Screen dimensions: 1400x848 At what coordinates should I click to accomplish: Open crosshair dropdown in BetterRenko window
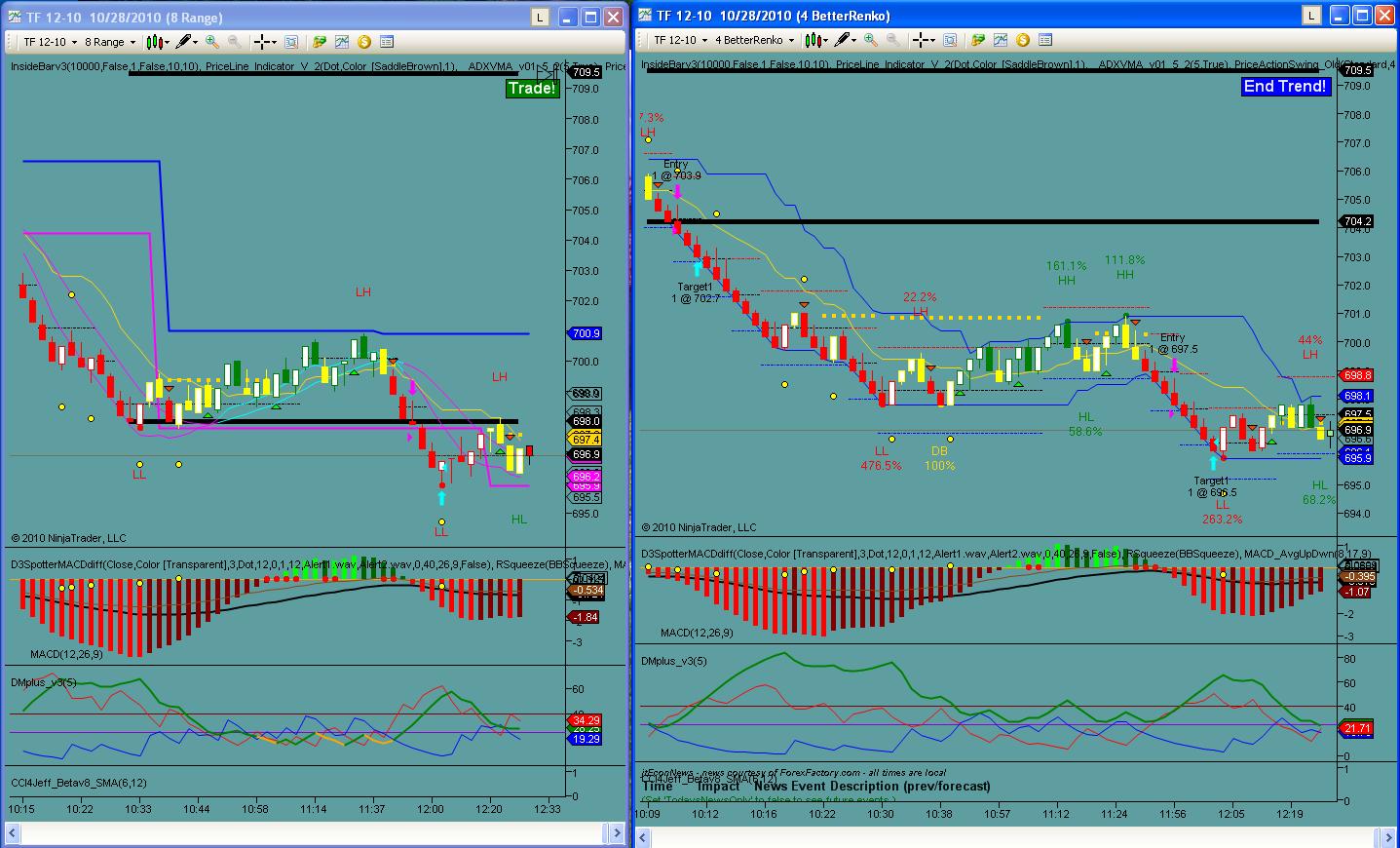923,40
